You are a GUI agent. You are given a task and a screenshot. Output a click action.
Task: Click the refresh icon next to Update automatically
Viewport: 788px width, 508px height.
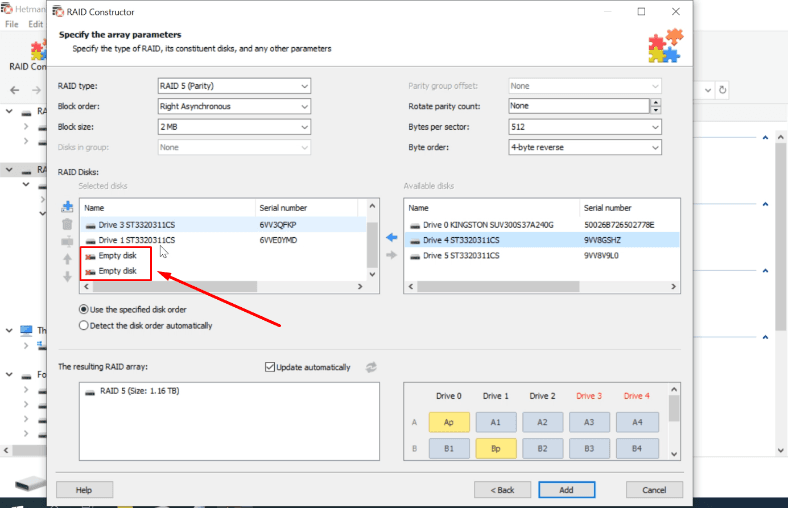(x=371, y=367)
